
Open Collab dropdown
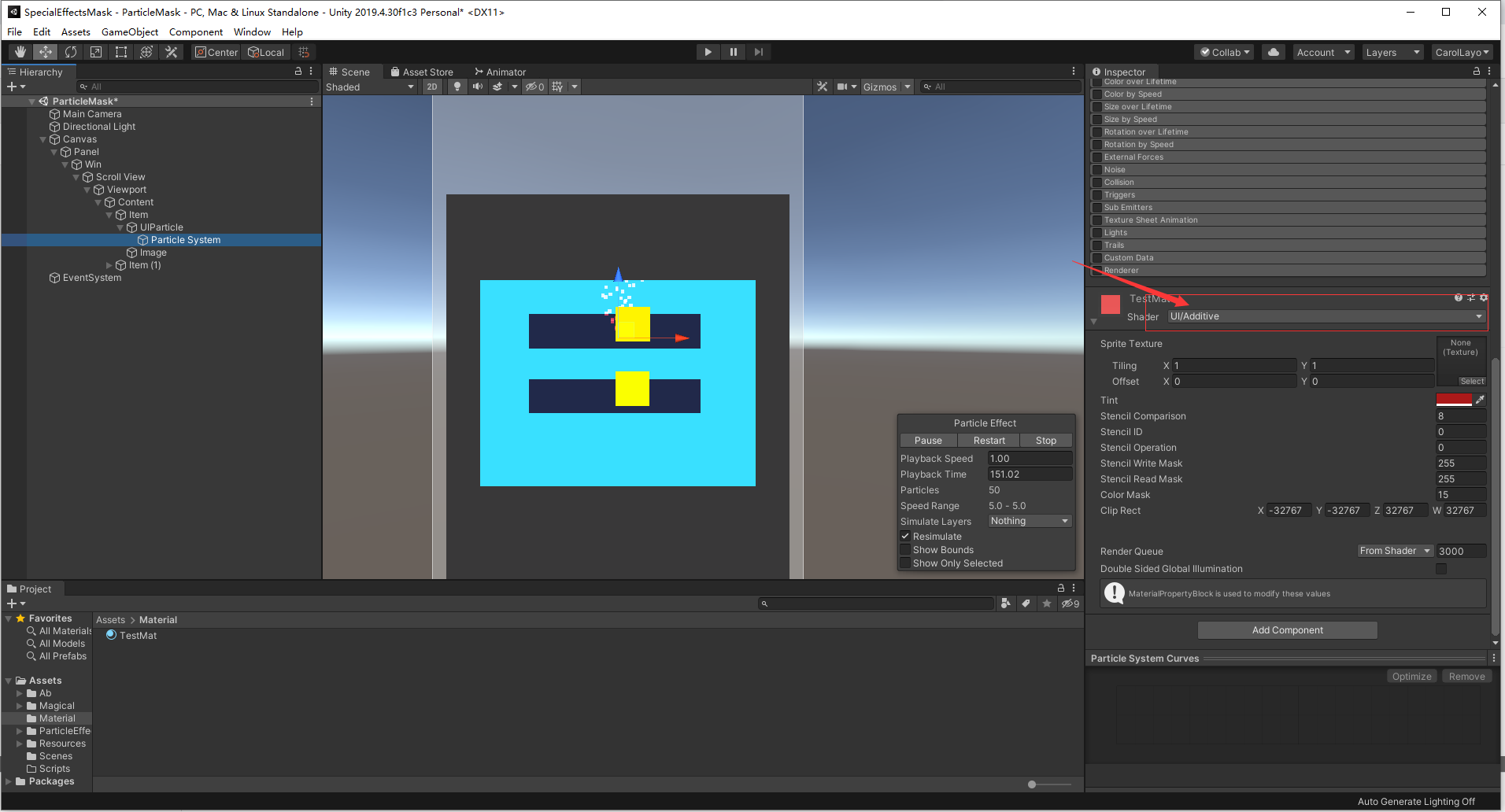1225,52
